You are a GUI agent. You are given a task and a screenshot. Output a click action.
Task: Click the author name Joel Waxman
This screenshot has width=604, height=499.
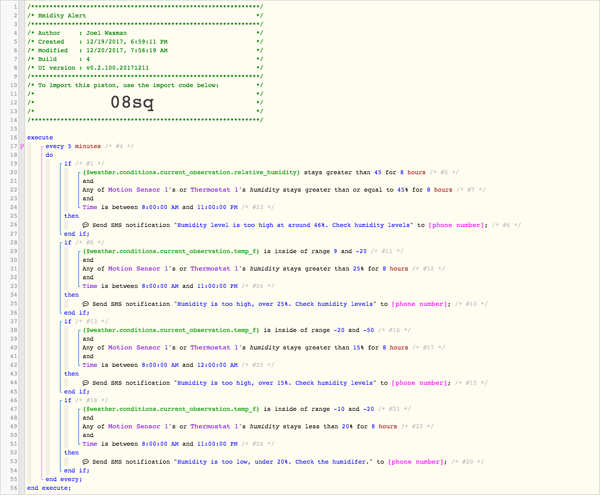click(x=106, y=33)
